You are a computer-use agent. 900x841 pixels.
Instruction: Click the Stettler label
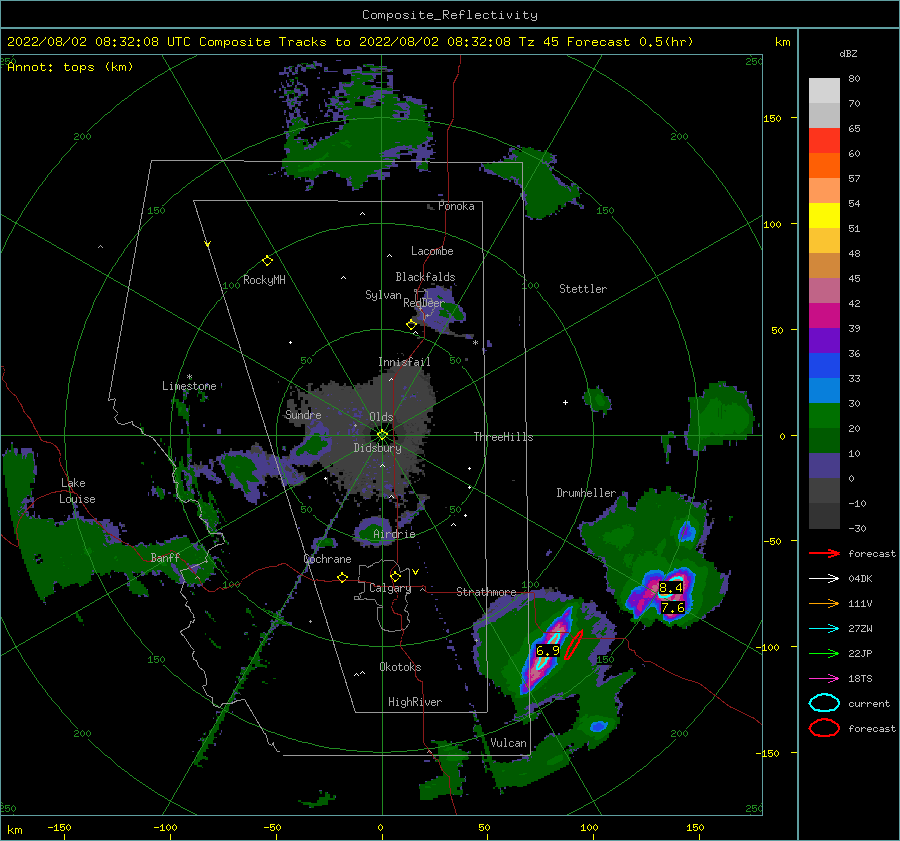[583, 289]
